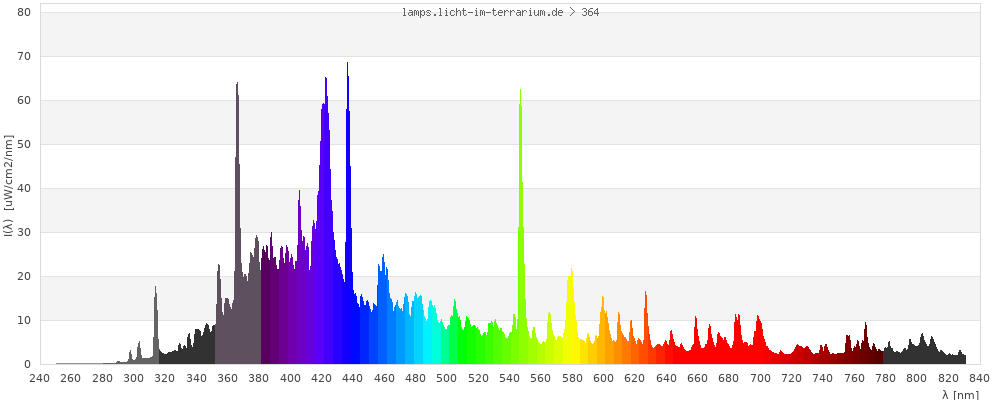The width and height of the screenshot is (1000, 400).
Task: Click the x-axis tick label 640
Action: pos(666,378)
